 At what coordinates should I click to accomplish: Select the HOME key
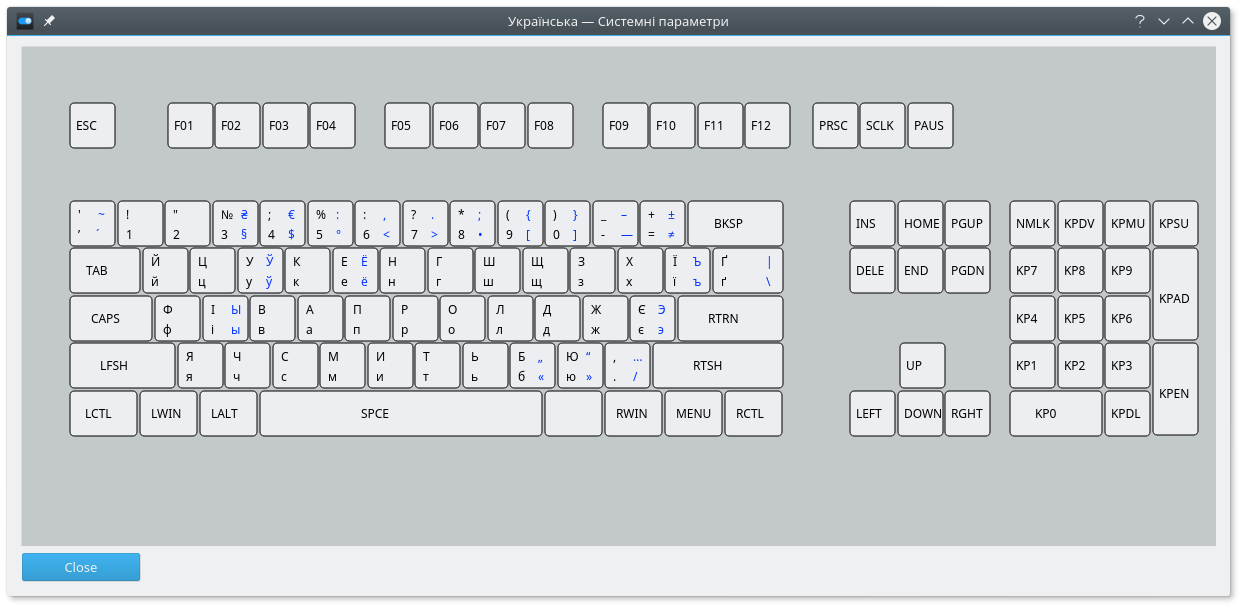920,224
